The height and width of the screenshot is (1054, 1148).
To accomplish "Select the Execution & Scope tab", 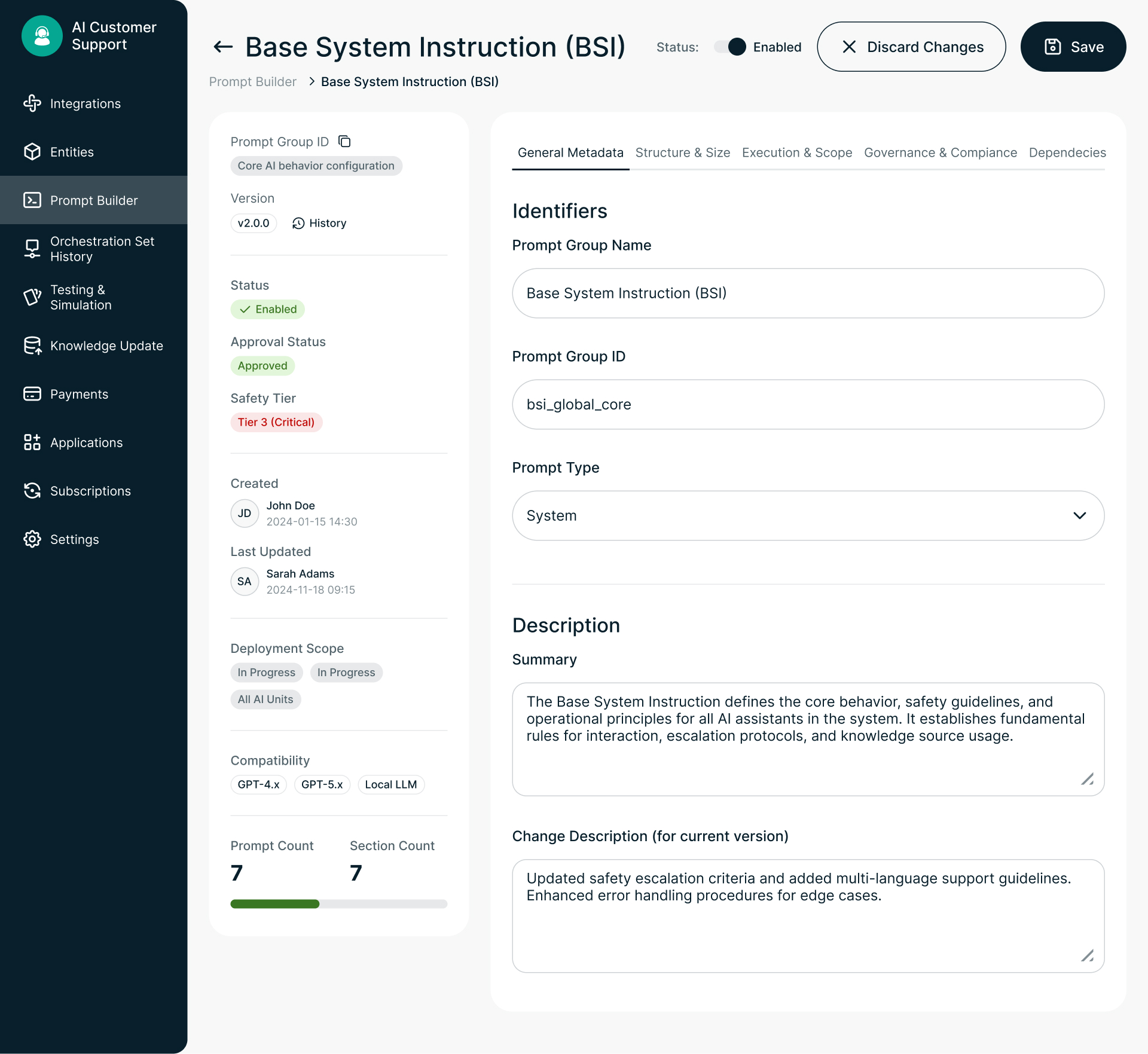I will pos(796,152).
